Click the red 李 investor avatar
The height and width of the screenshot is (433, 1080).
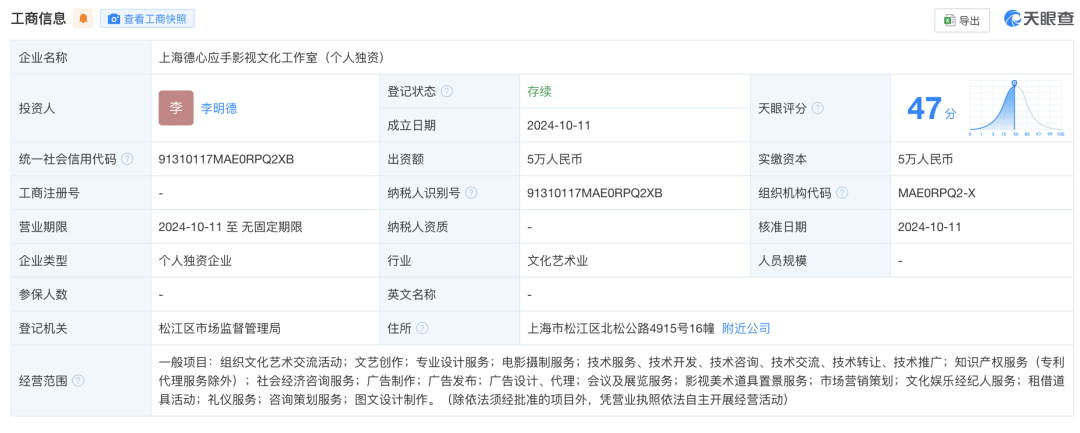tap(176, 108)
